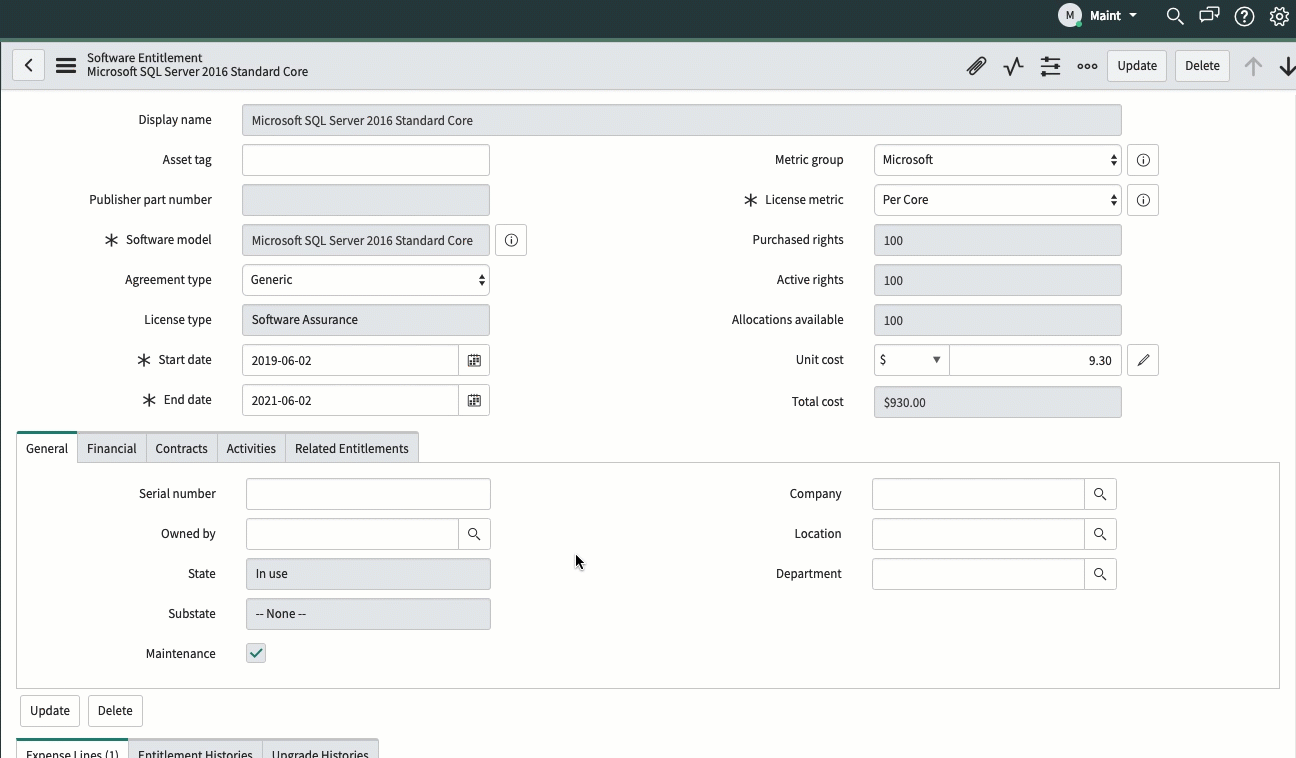
Task: Open the help question mark icon
Action: (1244, 16)
